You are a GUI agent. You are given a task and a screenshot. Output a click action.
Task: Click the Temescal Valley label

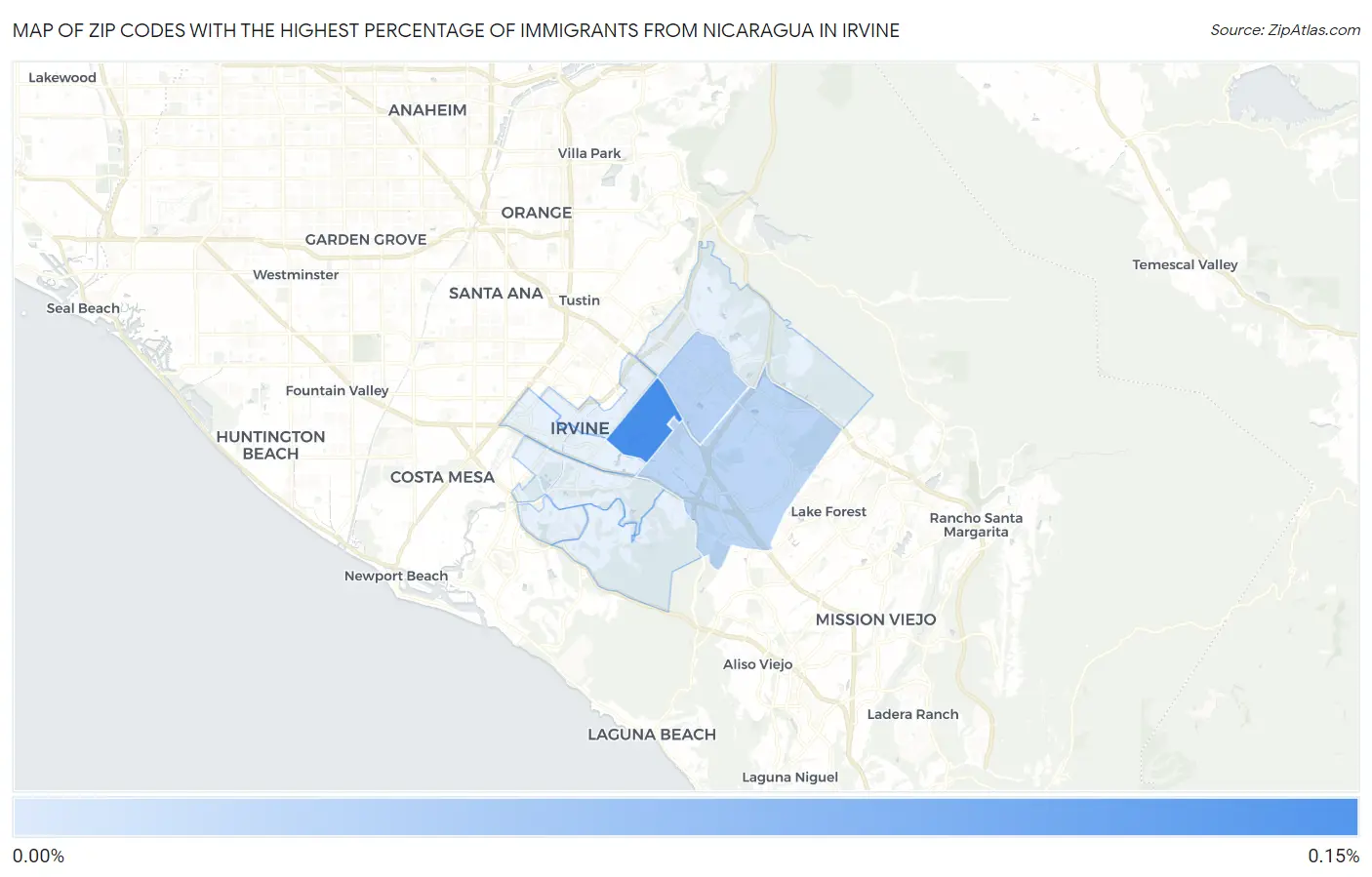[1184, 264]
